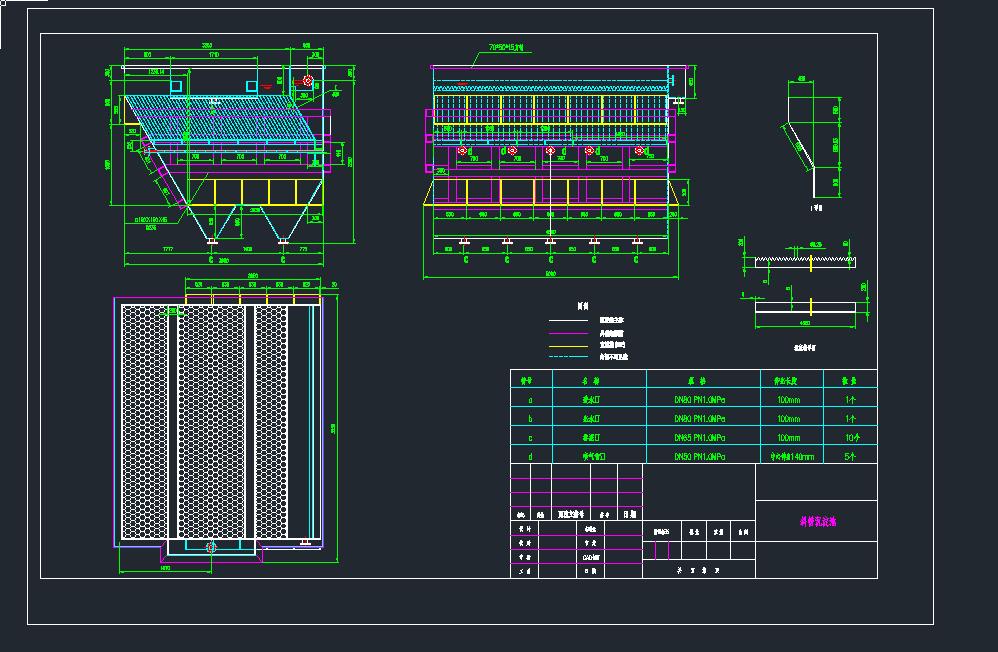Select the leftmost honeycomb panel in the plan view
Image resolution: width=998 pixels, height=652 pixels.
pos(144,422)
